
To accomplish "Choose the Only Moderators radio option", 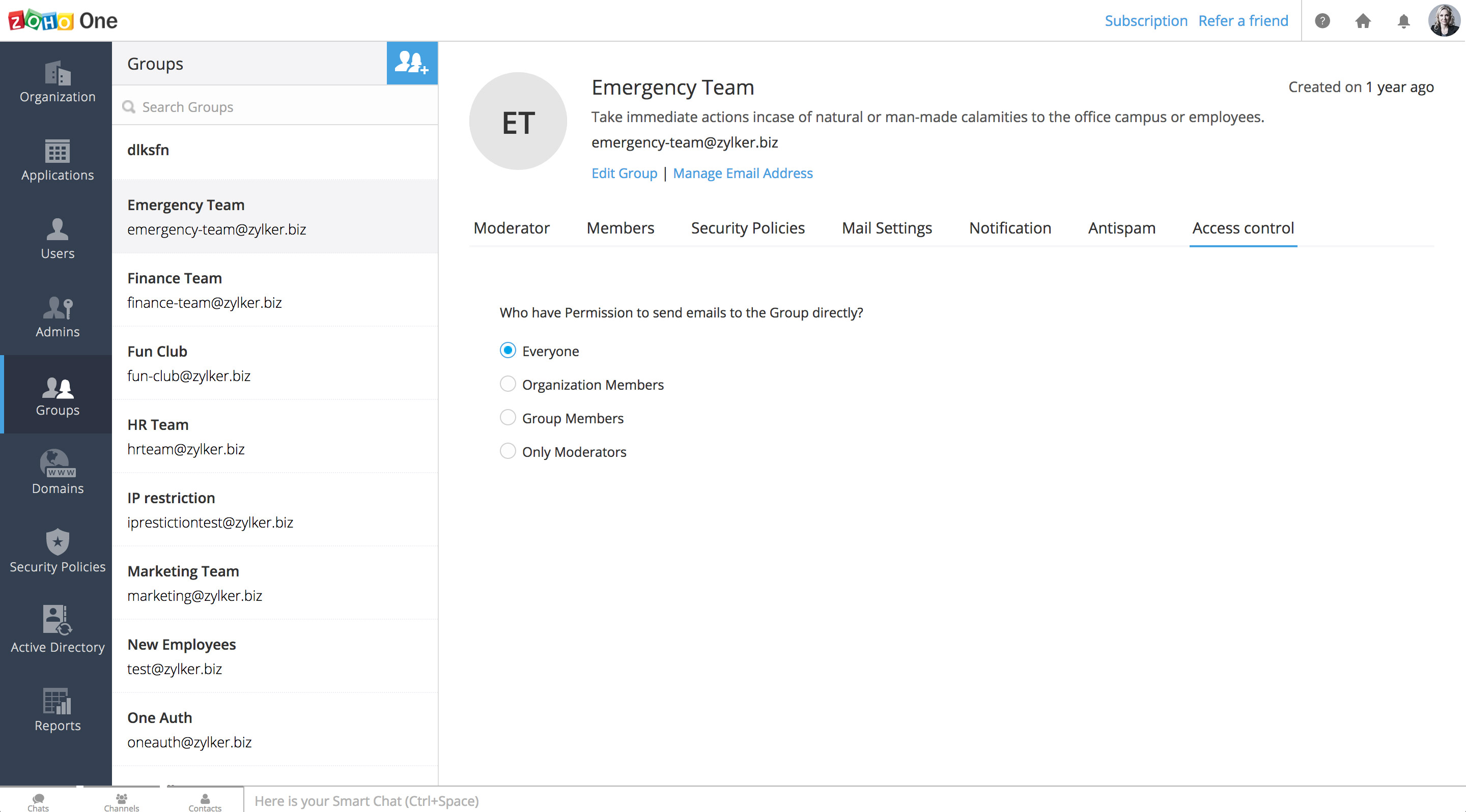I will point(508,451).
